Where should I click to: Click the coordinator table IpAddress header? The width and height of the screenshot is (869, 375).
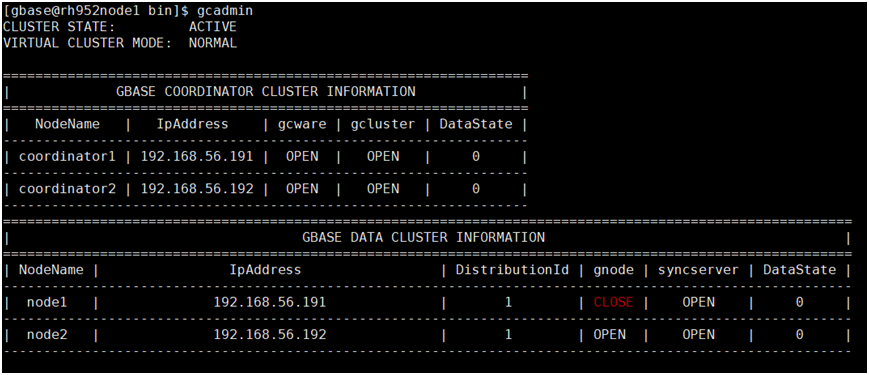pyautogui.click(x=192, y=124)
